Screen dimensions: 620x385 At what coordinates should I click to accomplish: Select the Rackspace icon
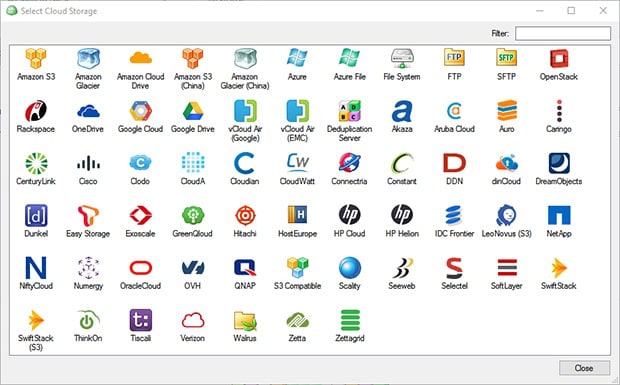click(x=36, y=111)
